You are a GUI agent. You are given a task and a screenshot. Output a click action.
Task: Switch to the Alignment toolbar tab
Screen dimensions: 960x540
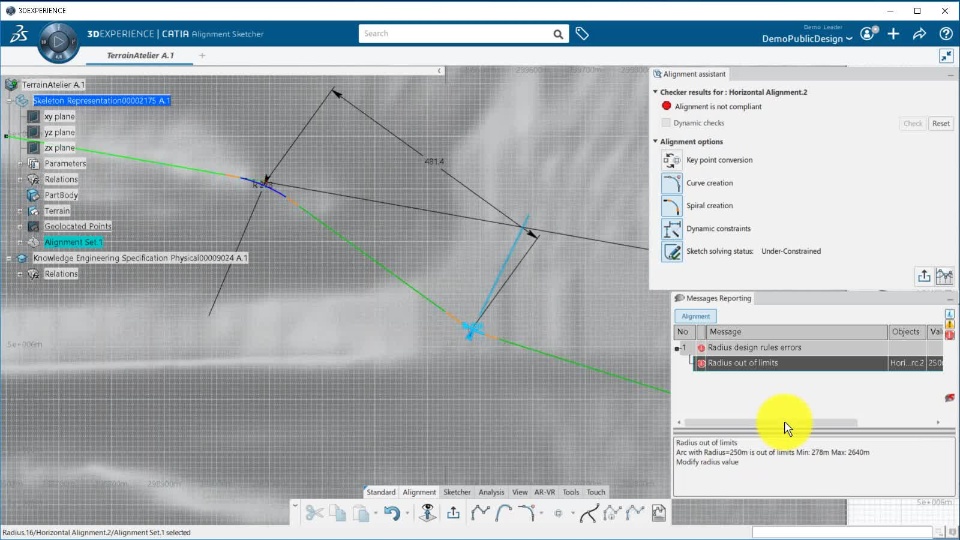click(x=419, y=492)
